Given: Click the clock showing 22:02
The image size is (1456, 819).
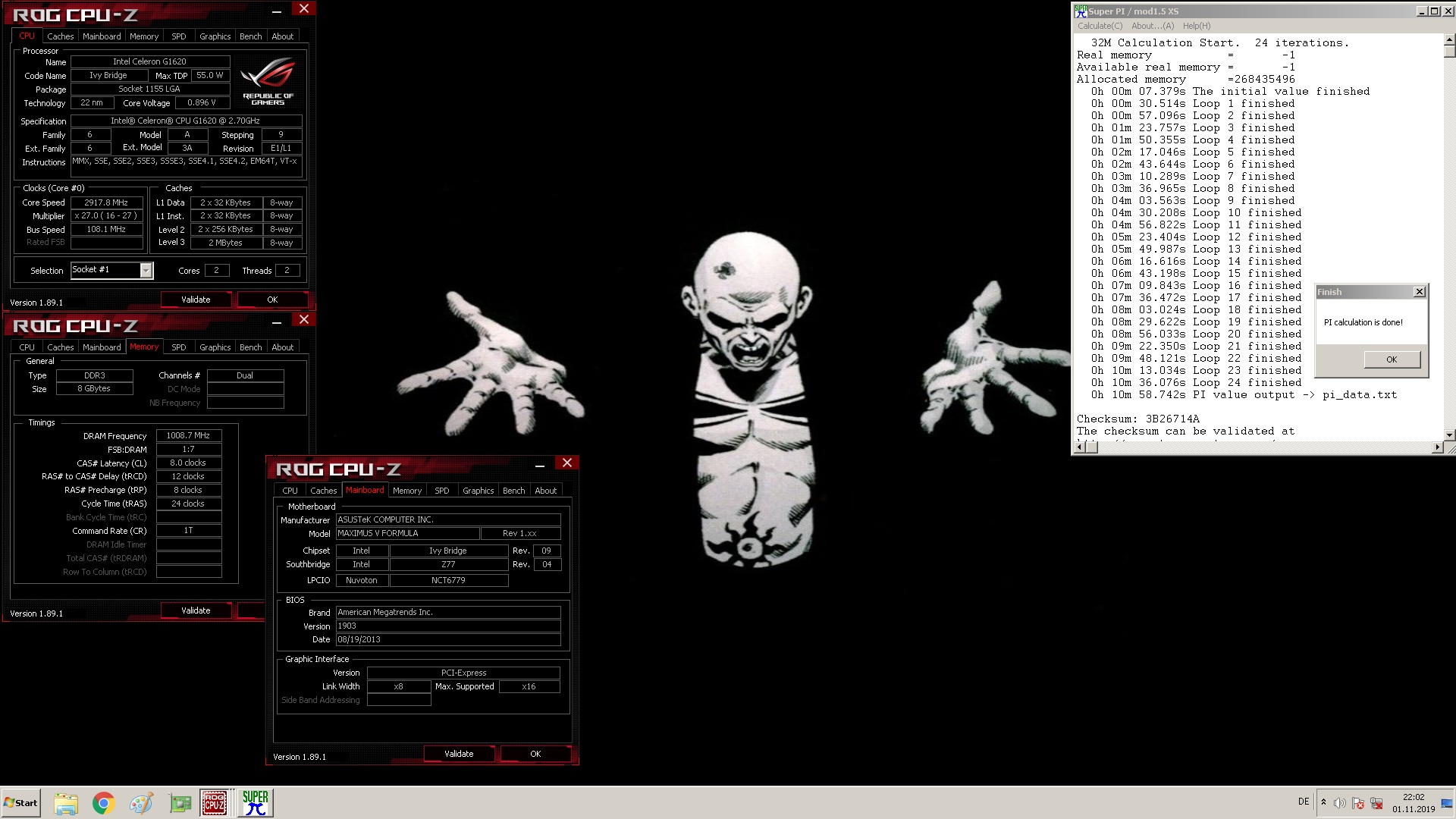Looking at the screenshot, I should click(1413, 797).
